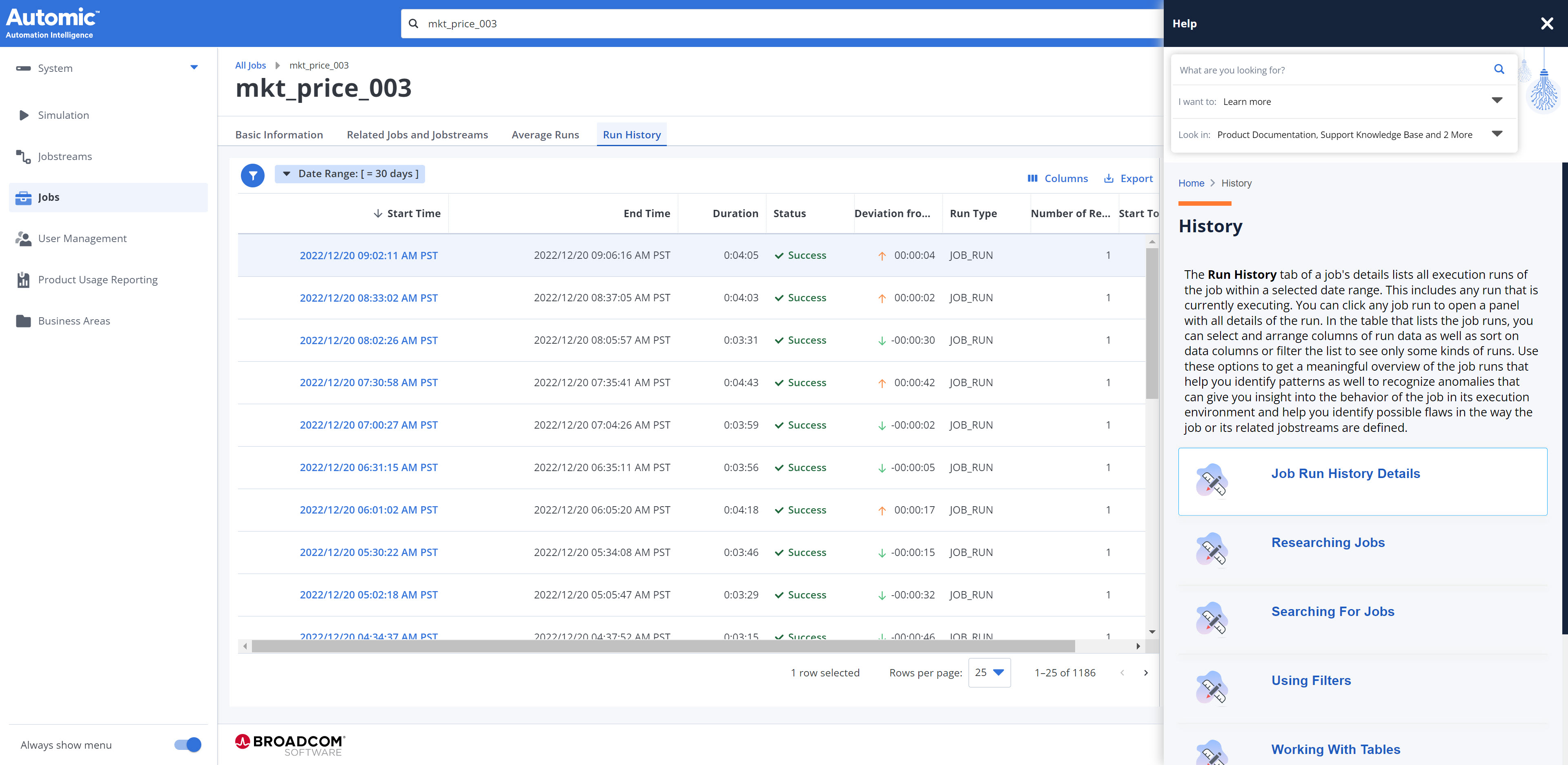Viewport: 1568px width, 765px height.
Task: Navigate back via the All Jobs breadcrumb
Action: 250,65
